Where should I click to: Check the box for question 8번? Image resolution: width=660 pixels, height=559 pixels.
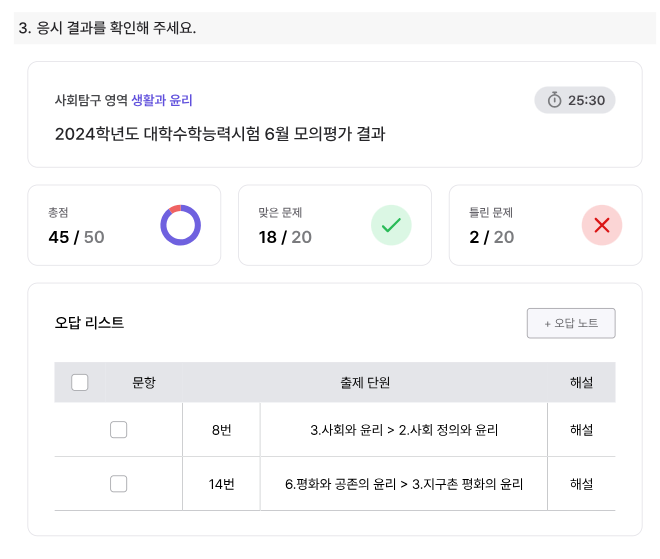tap(118, 430)
